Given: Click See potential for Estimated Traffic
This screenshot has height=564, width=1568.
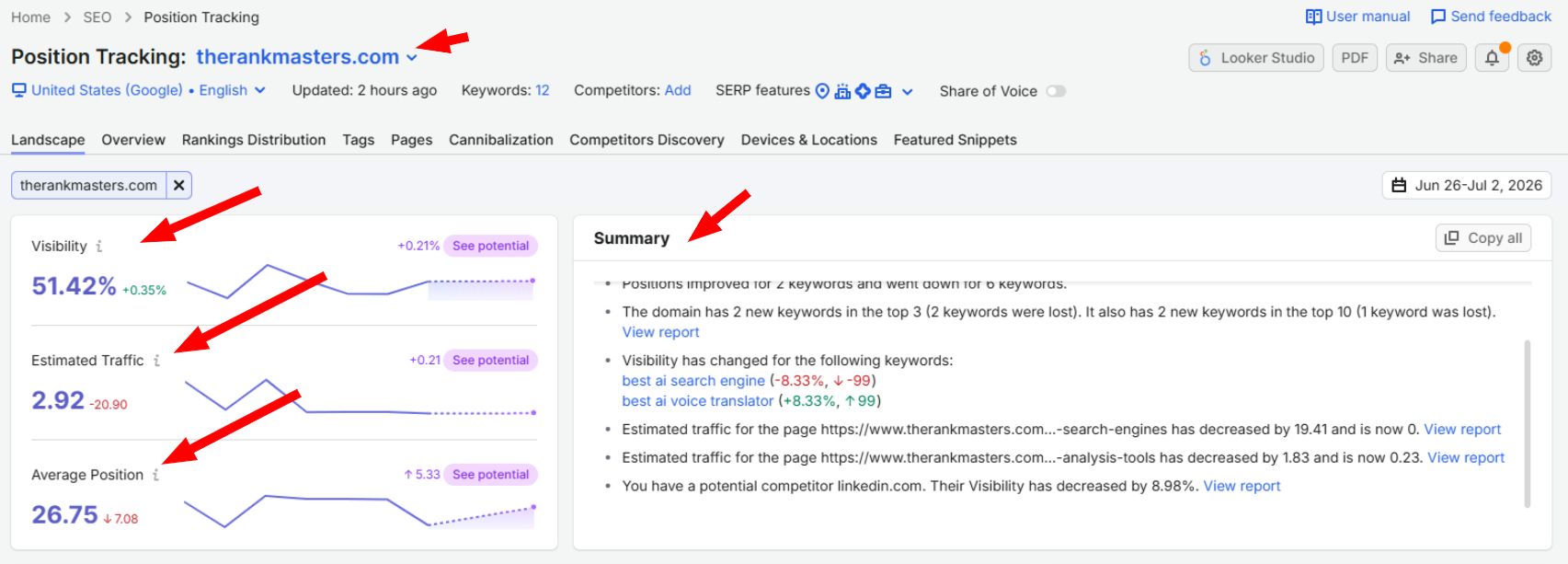Looking at the screenshot, I should click(490, 360).
